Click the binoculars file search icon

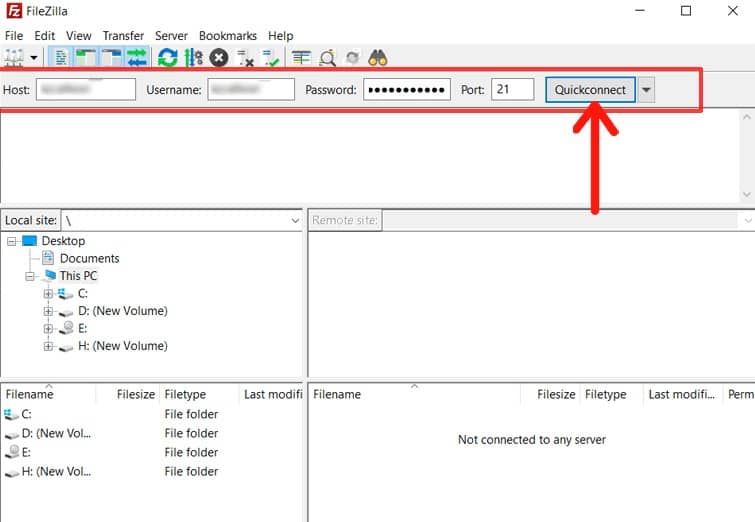click(x=378, y=58)
